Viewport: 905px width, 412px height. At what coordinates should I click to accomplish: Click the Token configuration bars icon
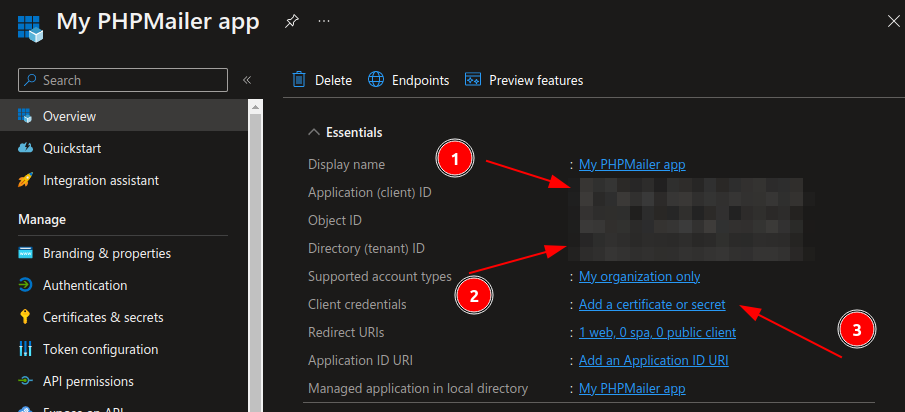pos(25,349)
